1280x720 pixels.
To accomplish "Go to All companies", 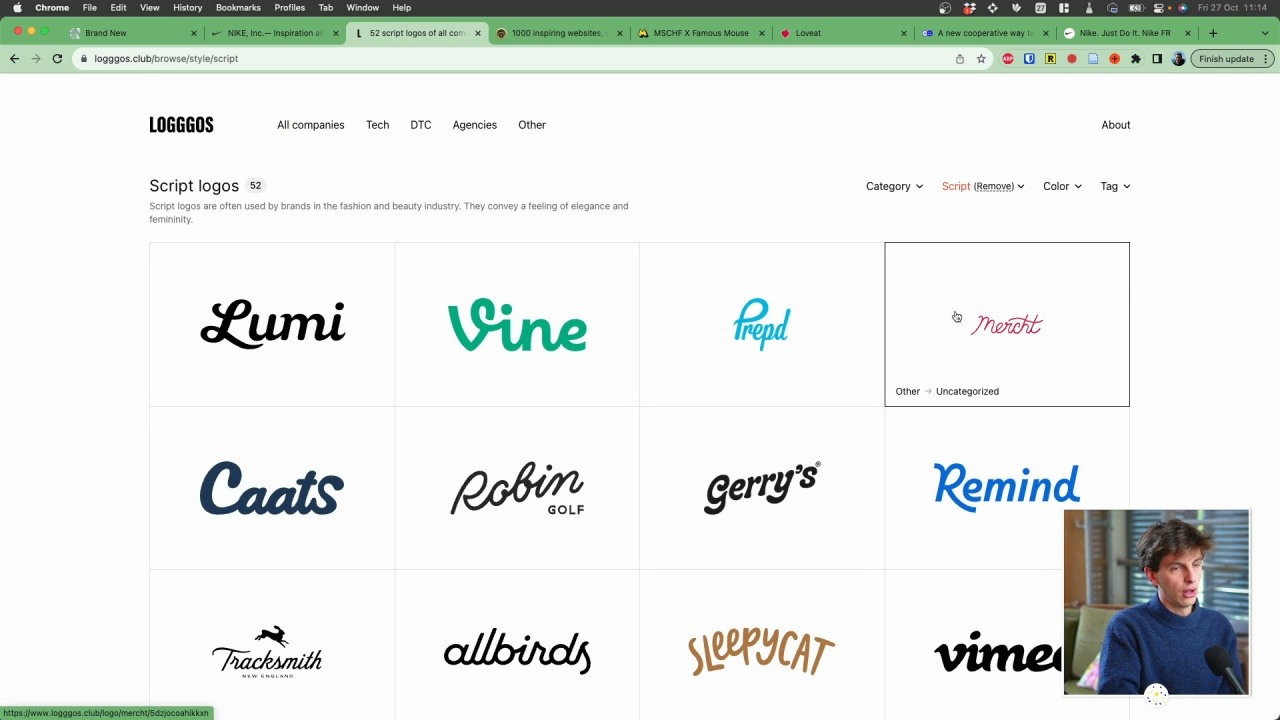I will (x=310, y=125).
